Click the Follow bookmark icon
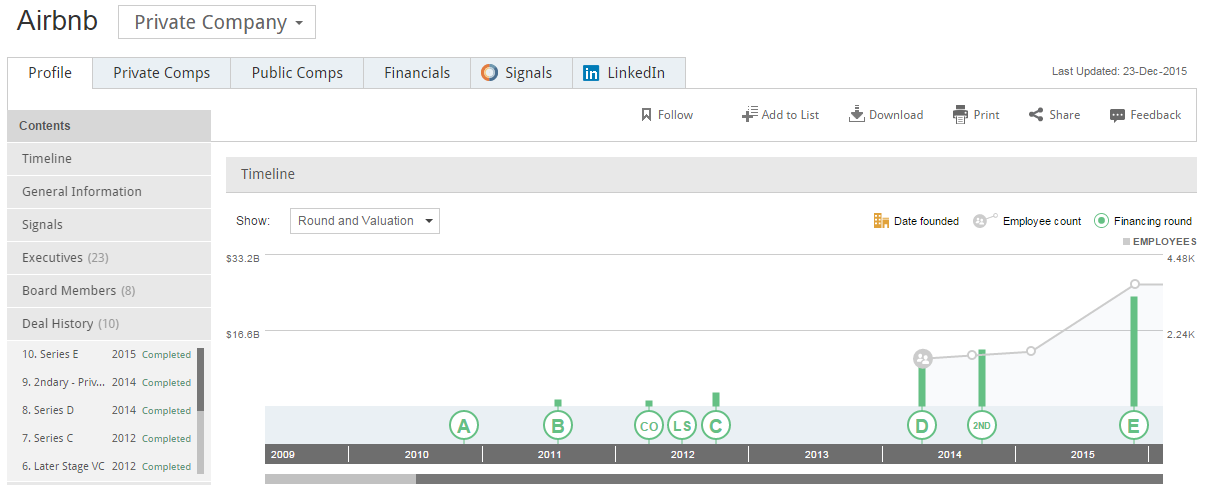Image resolution: width=1206 pixels, height=485 pixels. (x=646, y=115)
